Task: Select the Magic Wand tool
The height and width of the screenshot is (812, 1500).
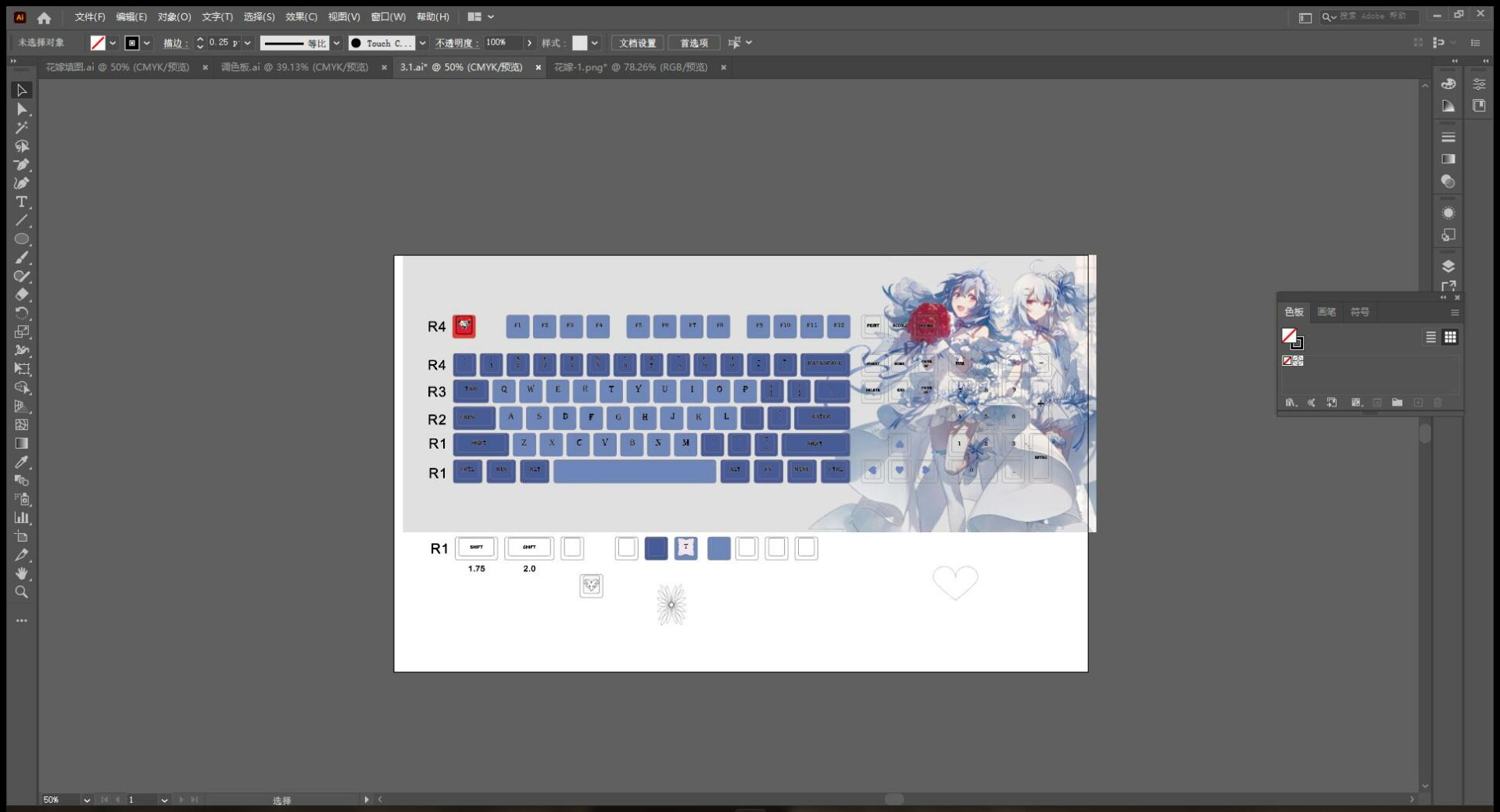Action: tap(22, 127)
